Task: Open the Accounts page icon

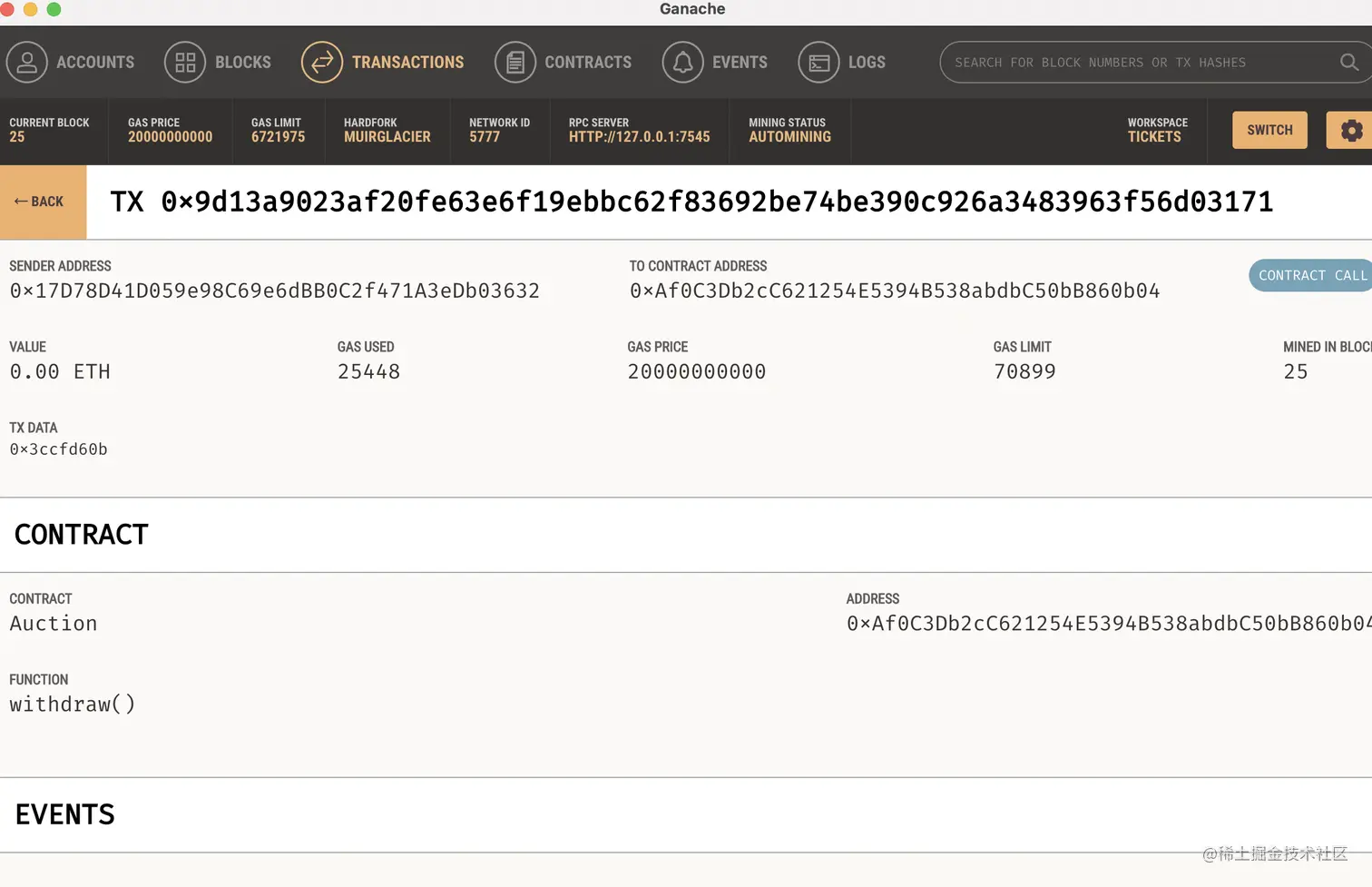Action: [x=26, y=63]
